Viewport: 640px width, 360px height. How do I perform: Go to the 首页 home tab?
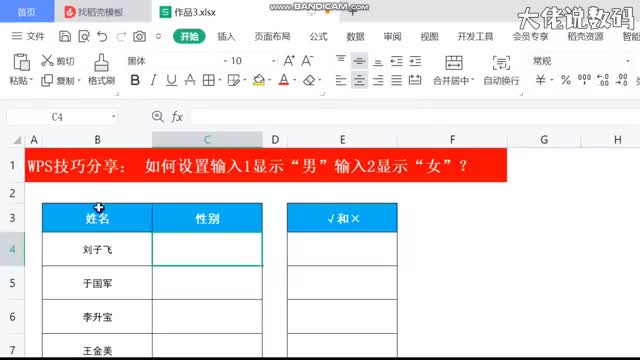[27, 11]
